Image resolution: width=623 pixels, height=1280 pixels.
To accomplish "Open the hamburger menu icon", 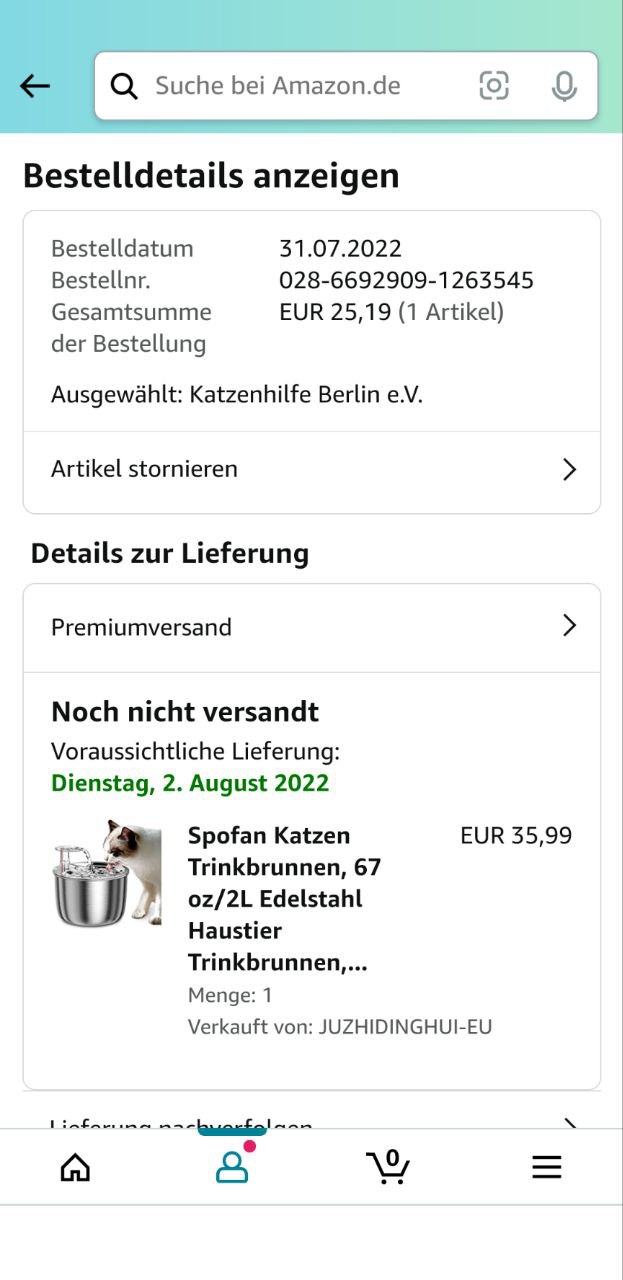I will click(x=546, y=1167).
